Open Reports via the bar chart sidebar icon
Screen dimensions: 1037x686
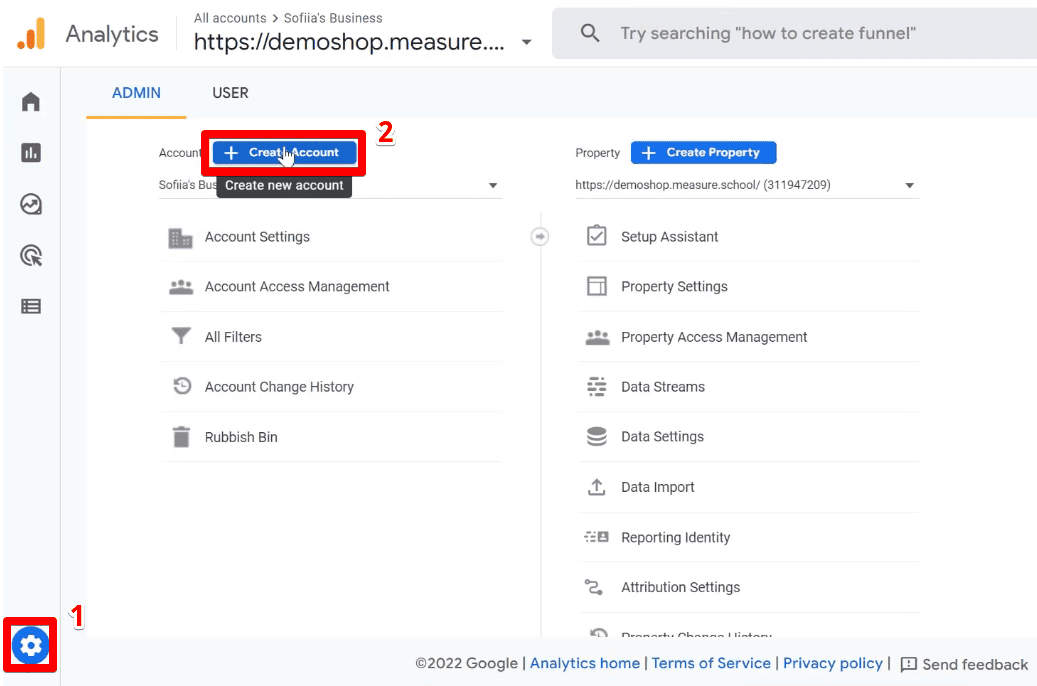pos(29,152)
